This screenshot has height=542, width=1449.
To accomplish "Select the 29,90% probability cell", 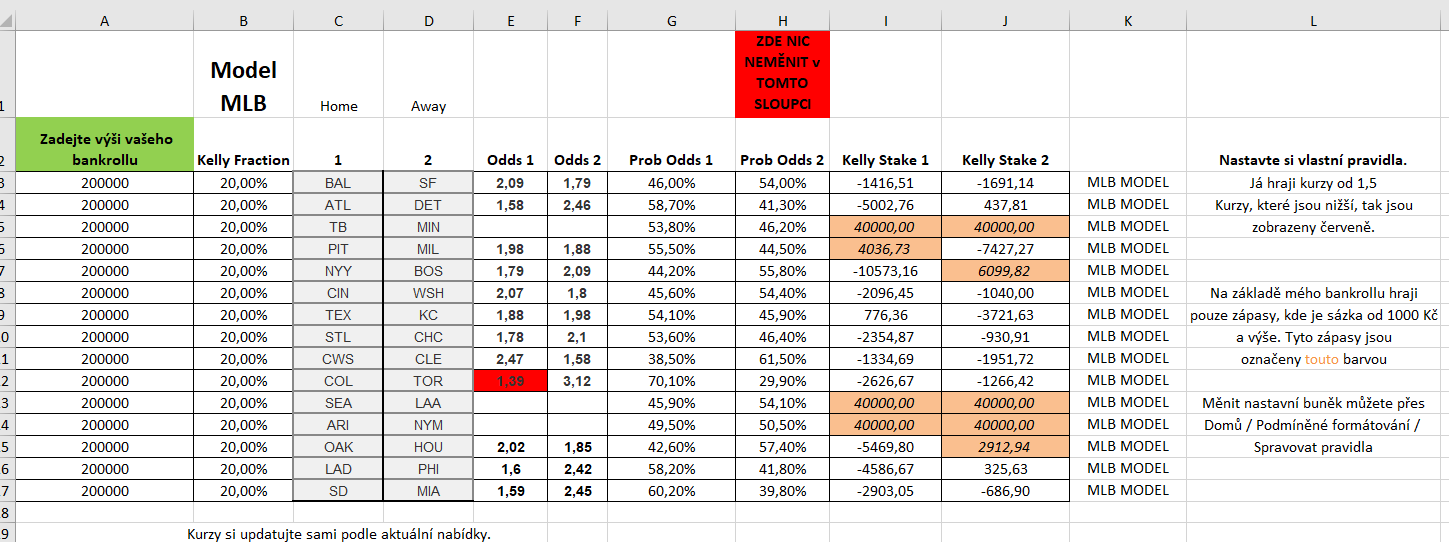I will [x=782, y=381].
